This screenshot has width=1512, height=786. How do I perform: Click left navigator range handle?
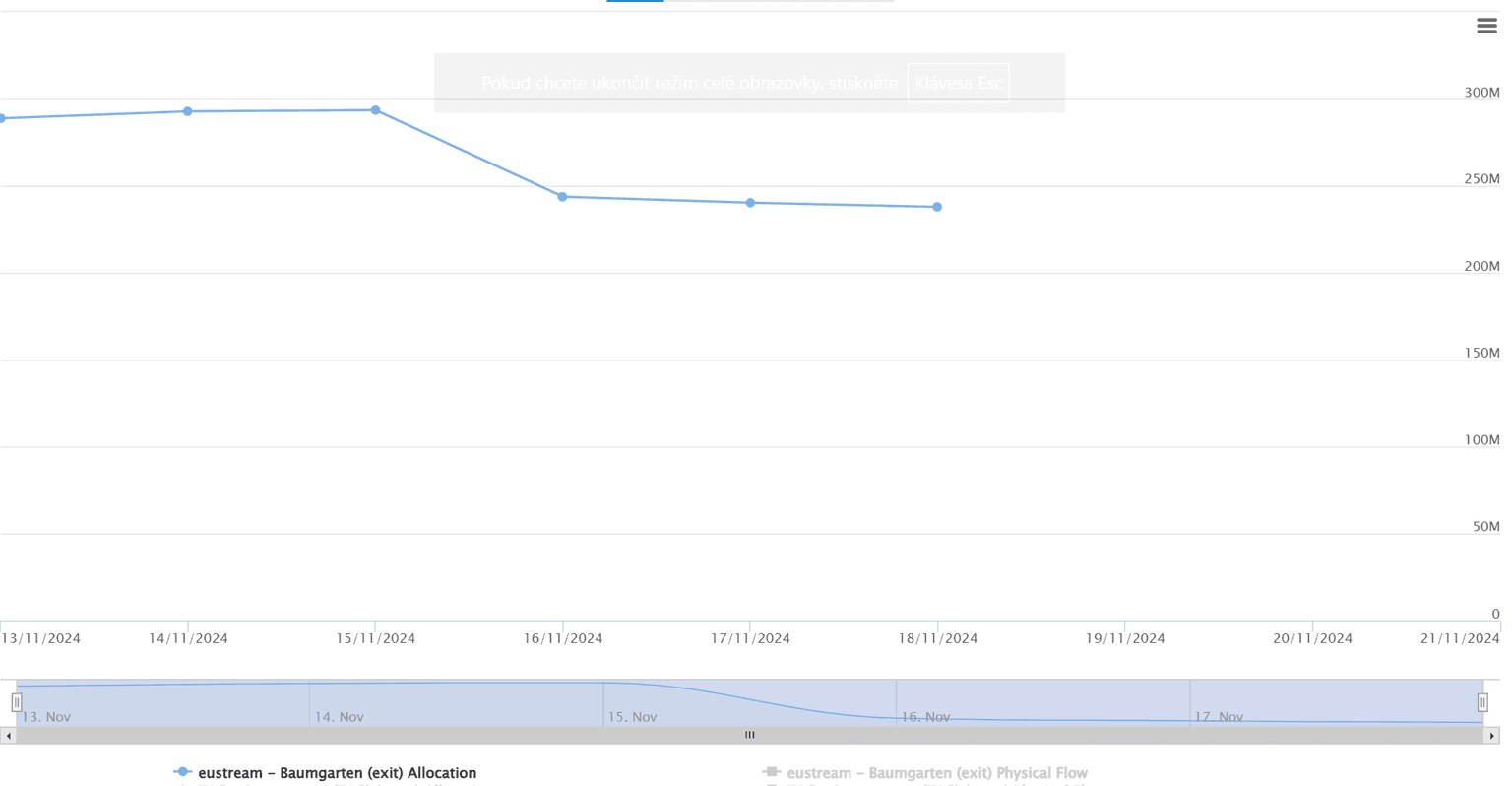(17, 702)
